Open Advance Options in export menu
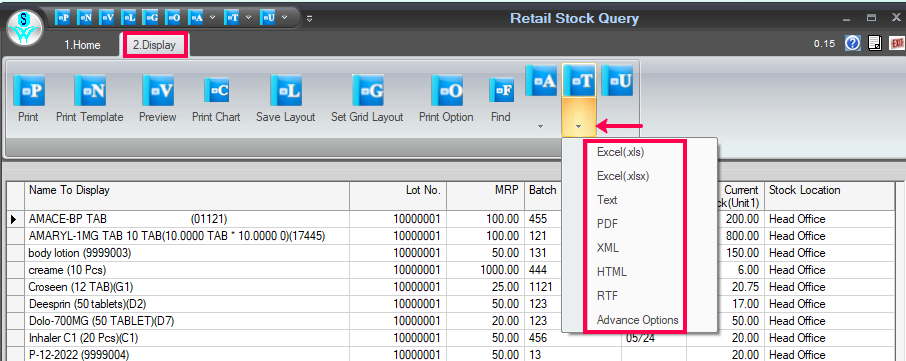Viewport: 906px width, 361px height. click(637, 320)
